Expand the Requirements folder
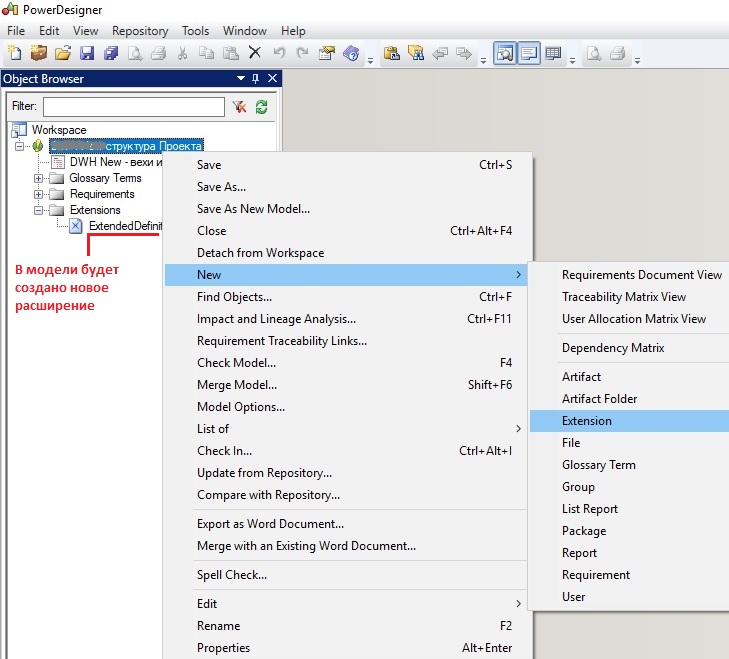This screenshot has width=729, height=659. click(x=38, y=194)
